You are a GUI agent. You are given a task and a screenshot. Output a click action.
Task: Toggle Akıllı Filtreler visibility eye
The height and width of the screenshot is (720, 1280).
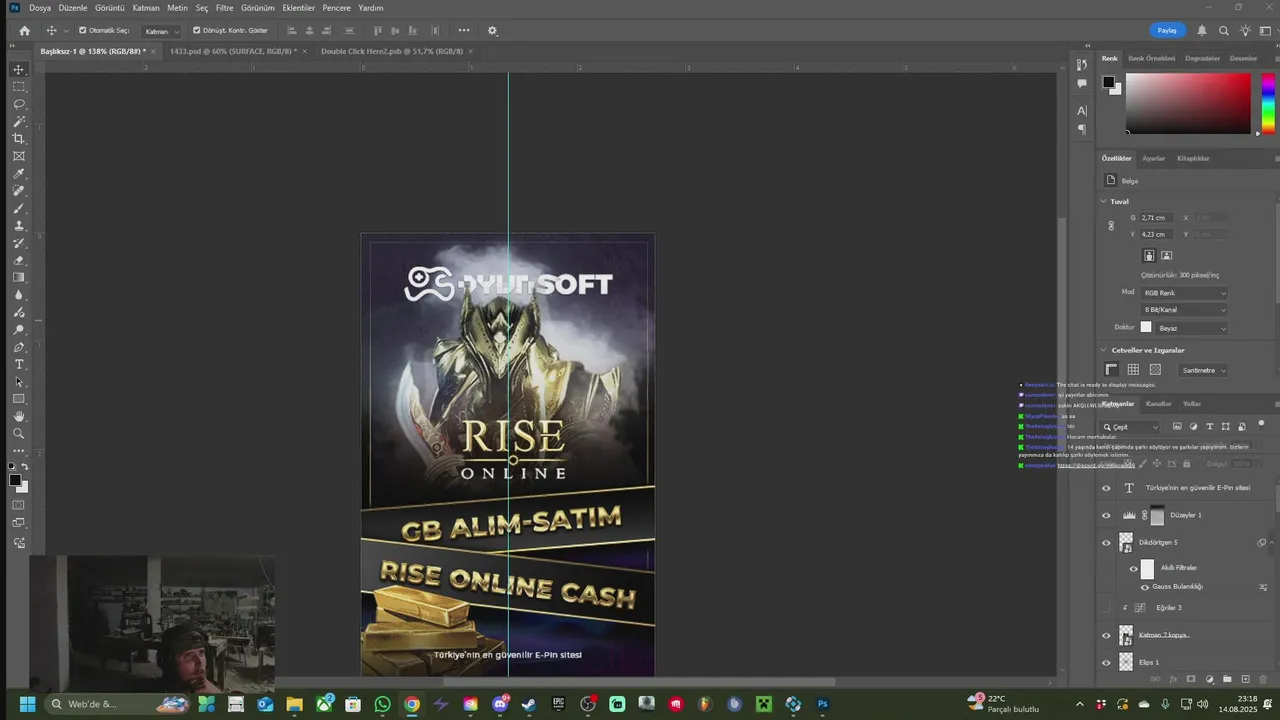(x=1134, y=569)
